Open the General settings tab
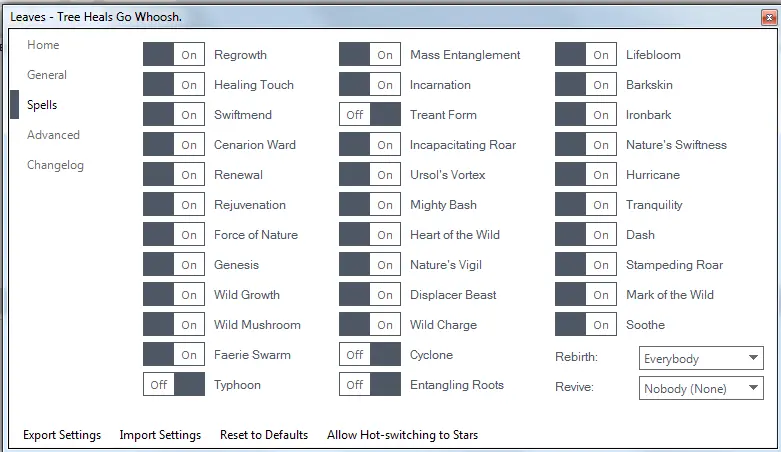 point(47,75)
